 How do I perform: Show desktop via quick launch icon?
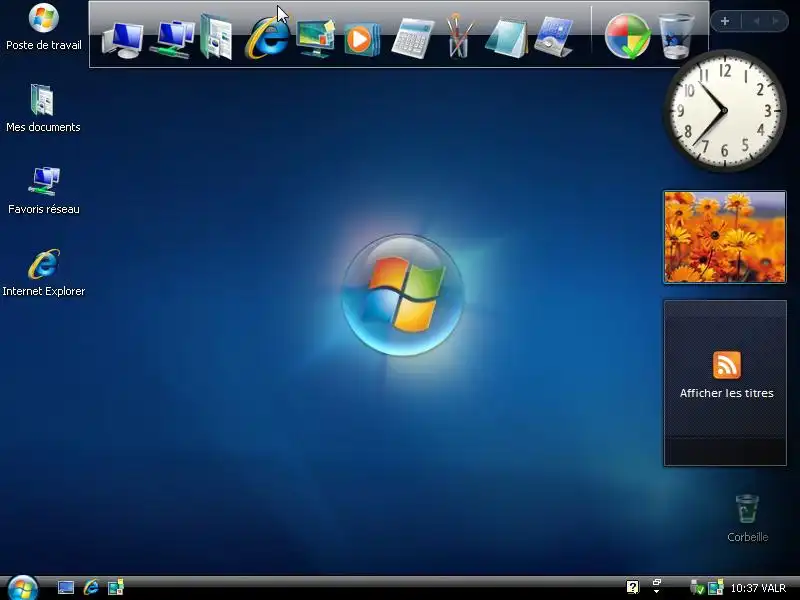(x=66, y=588)
